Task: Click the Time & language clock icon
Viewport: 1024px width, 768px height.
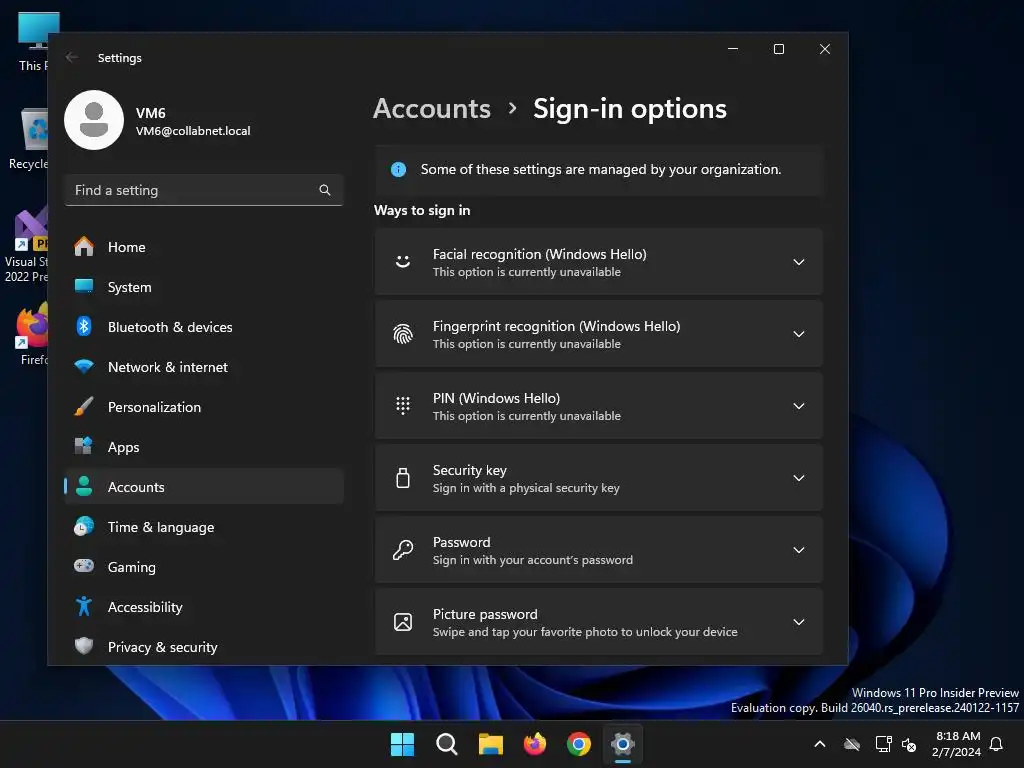Action: [x=84, y=526]
